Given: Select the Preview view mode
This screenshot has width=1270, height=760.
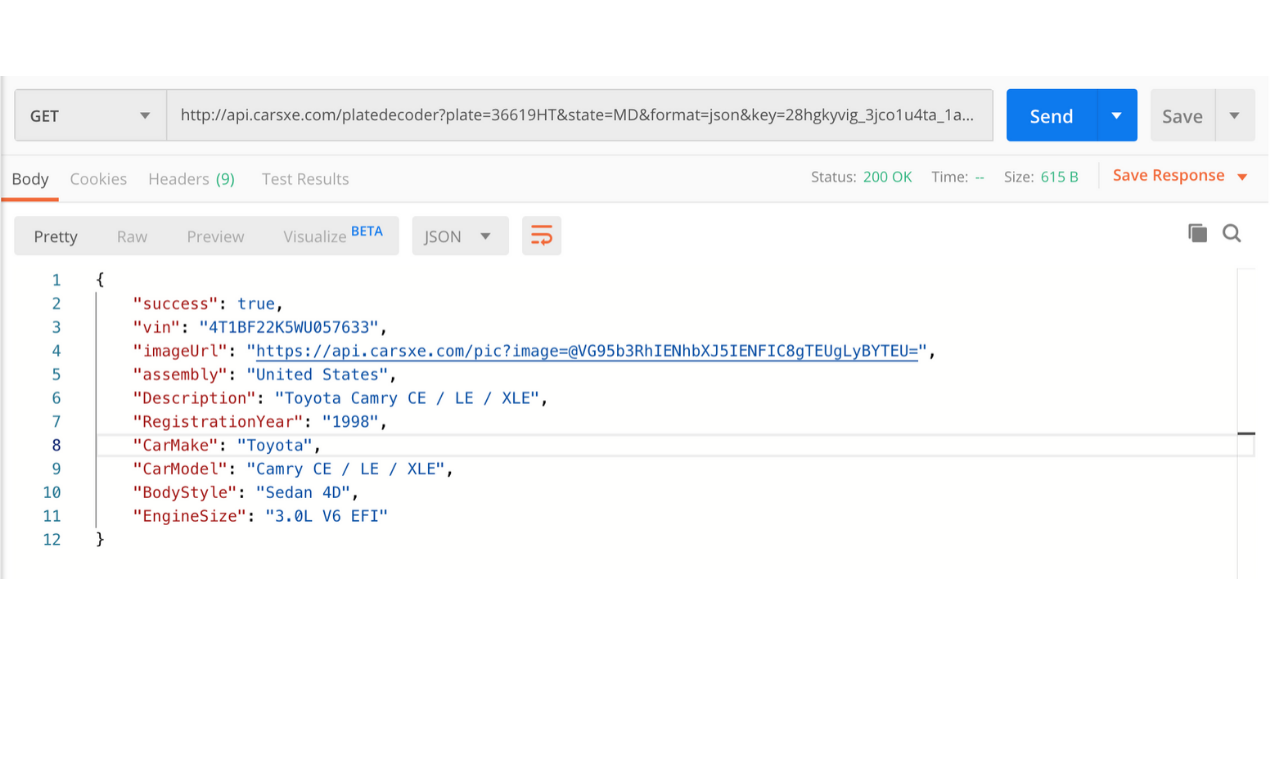Looking at the screenshot, I should click(x=215, y=236).
